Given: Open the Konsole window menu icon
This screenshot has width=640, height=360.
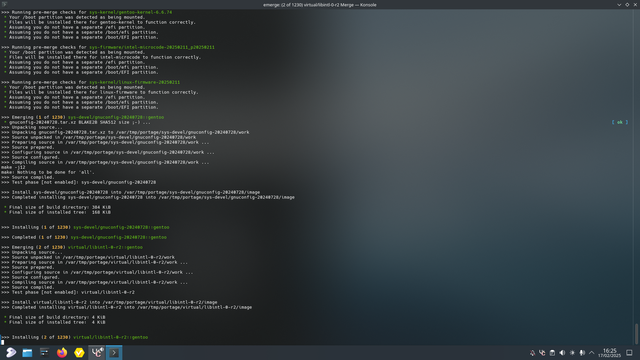Looking at the screenshot, I should pos(4,4).
